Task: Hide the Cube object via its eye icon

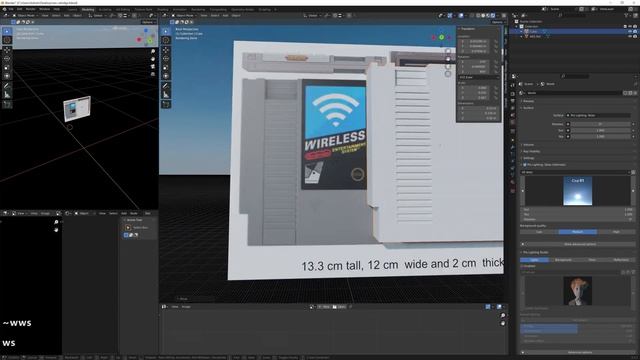Action: pos(630,31)
